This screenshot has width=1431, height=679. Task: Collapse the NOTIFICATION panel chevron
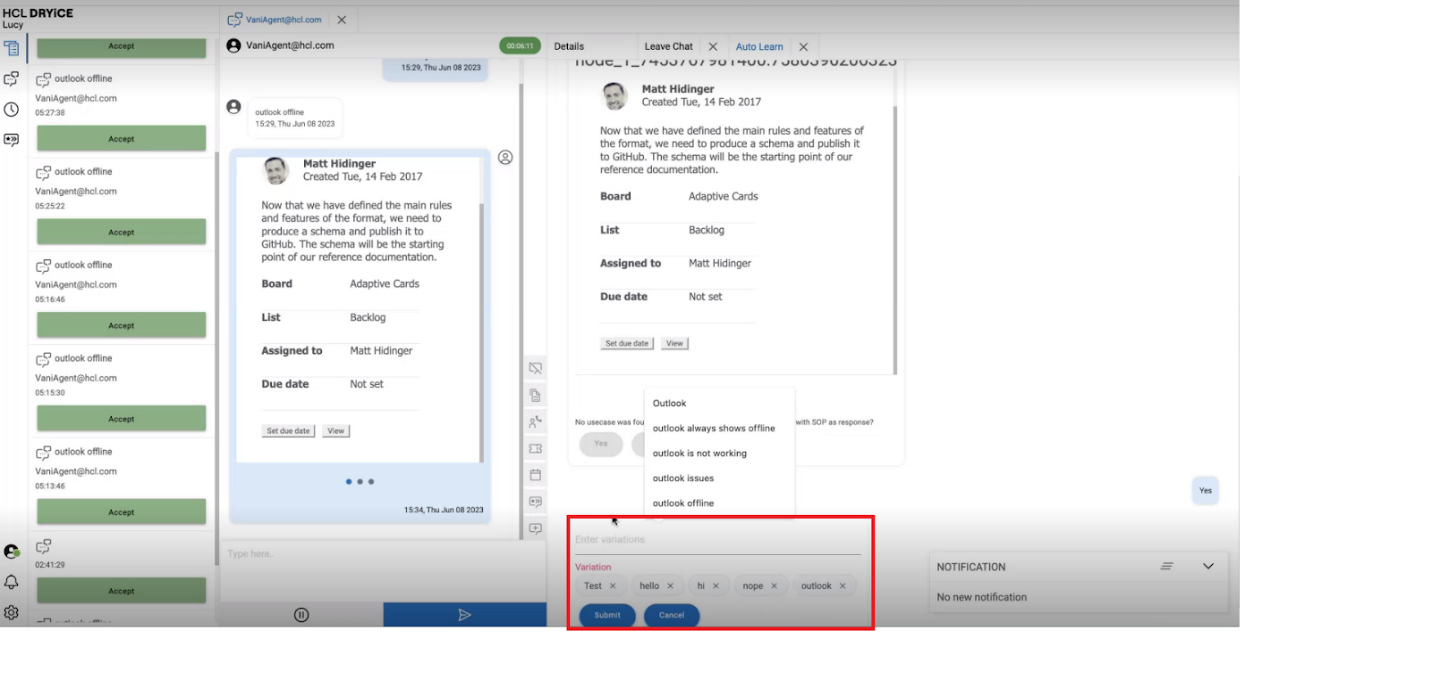[1208, 566]
